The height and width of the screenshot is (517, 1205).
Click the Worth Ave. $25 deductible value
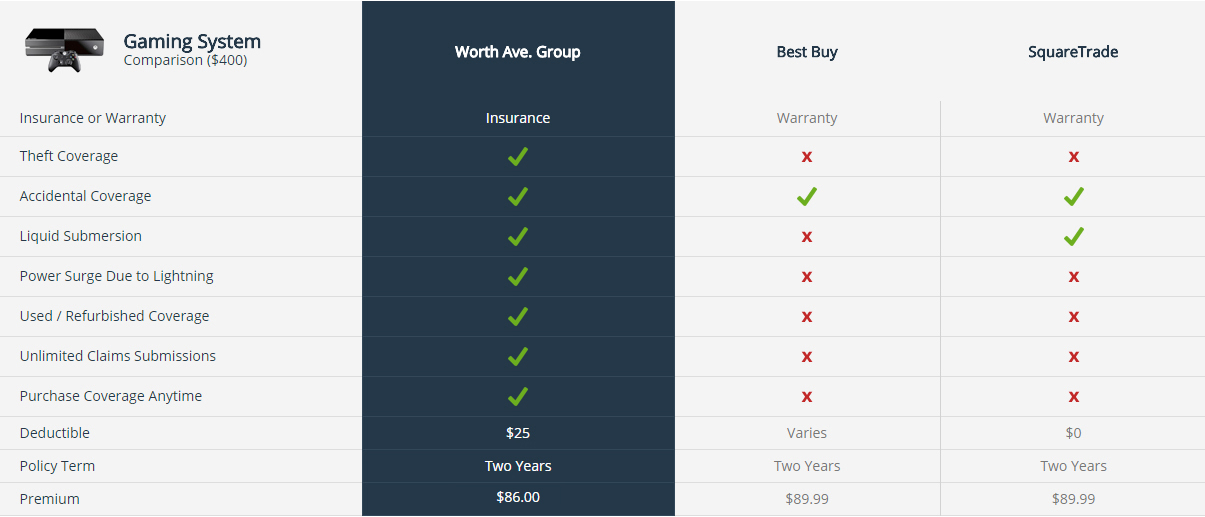click(518, 433)
